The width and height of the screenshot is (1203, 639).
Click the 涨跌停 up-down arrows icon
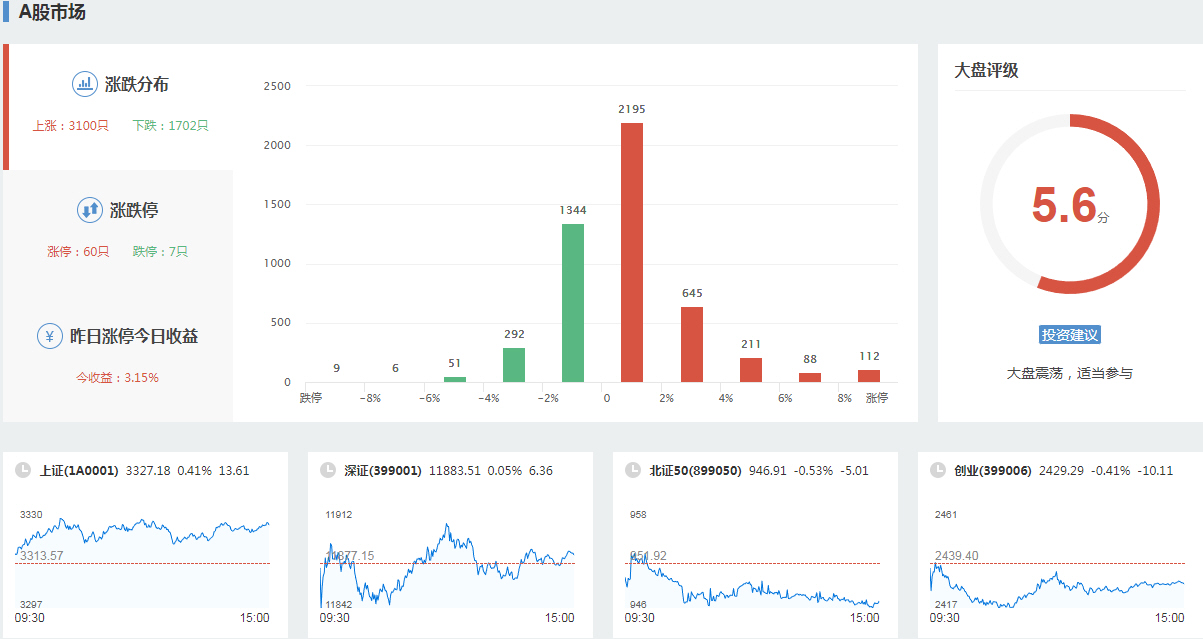click(90, 210)
